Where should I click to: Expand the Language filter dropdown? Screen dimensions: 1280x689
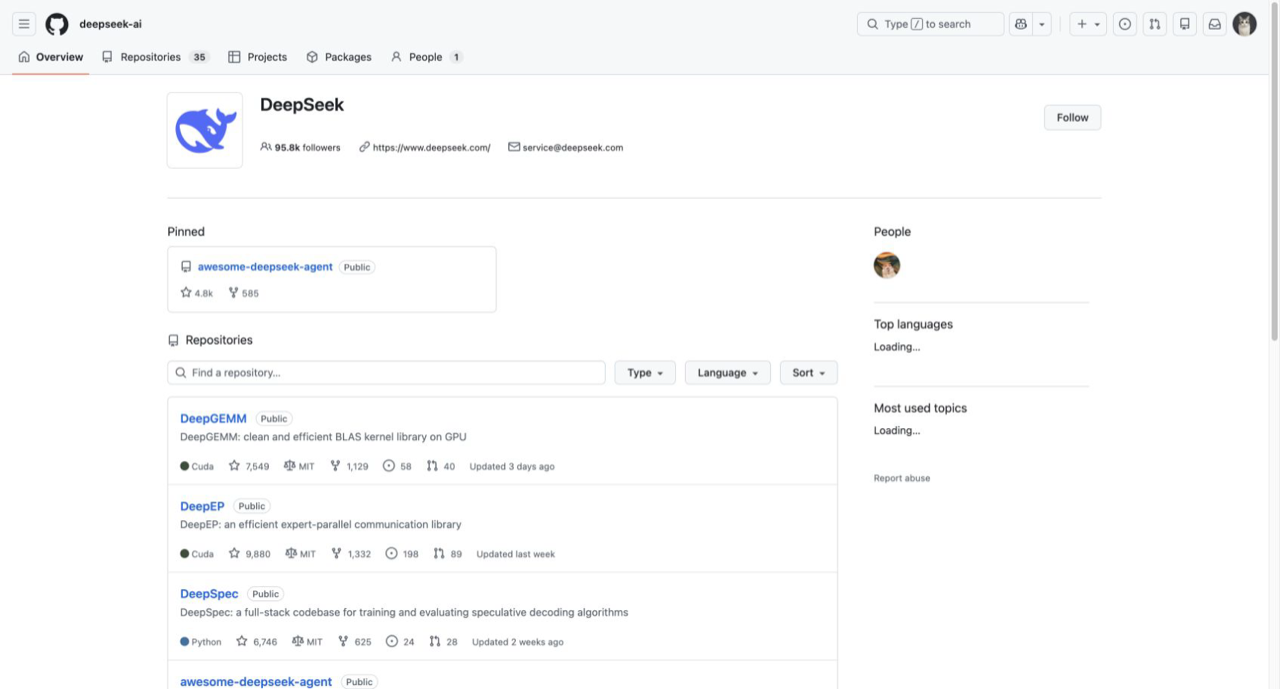pos(727,372)
